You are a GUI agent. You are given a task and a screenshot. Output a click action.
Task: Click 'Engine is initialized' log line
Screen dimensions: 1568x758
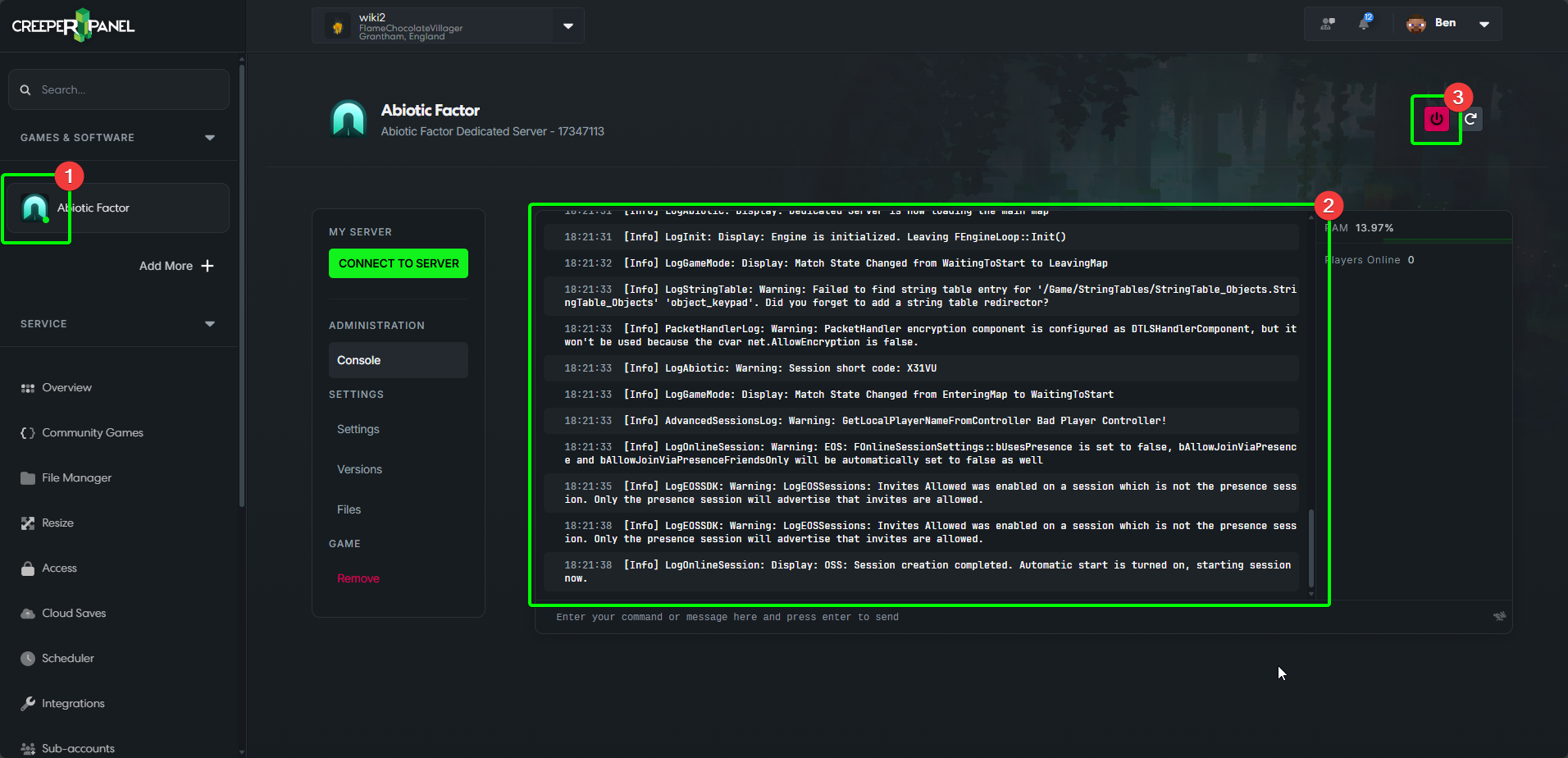(x=921, y=237)
